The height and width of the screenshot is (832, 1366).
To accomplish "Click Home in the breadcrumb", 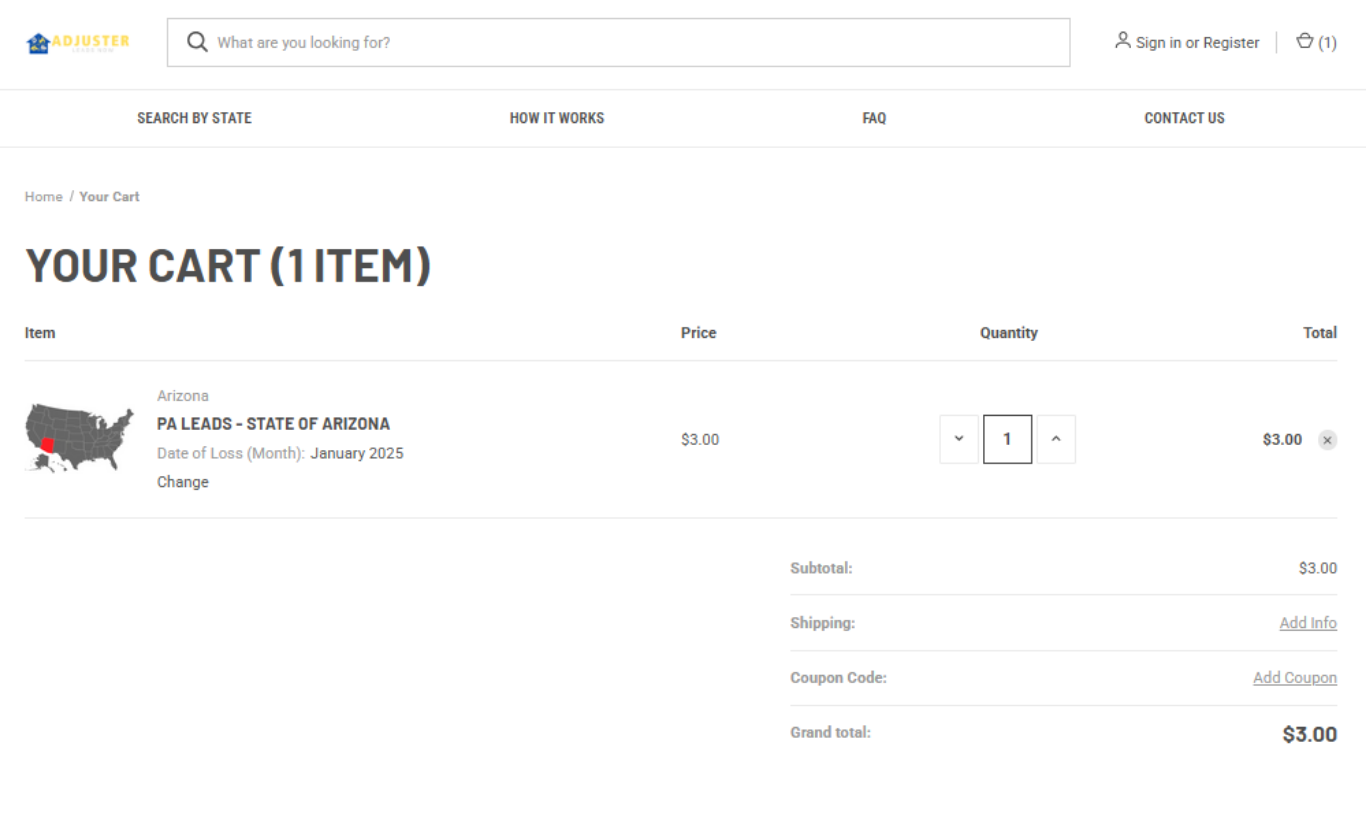I will pos(44,197).
